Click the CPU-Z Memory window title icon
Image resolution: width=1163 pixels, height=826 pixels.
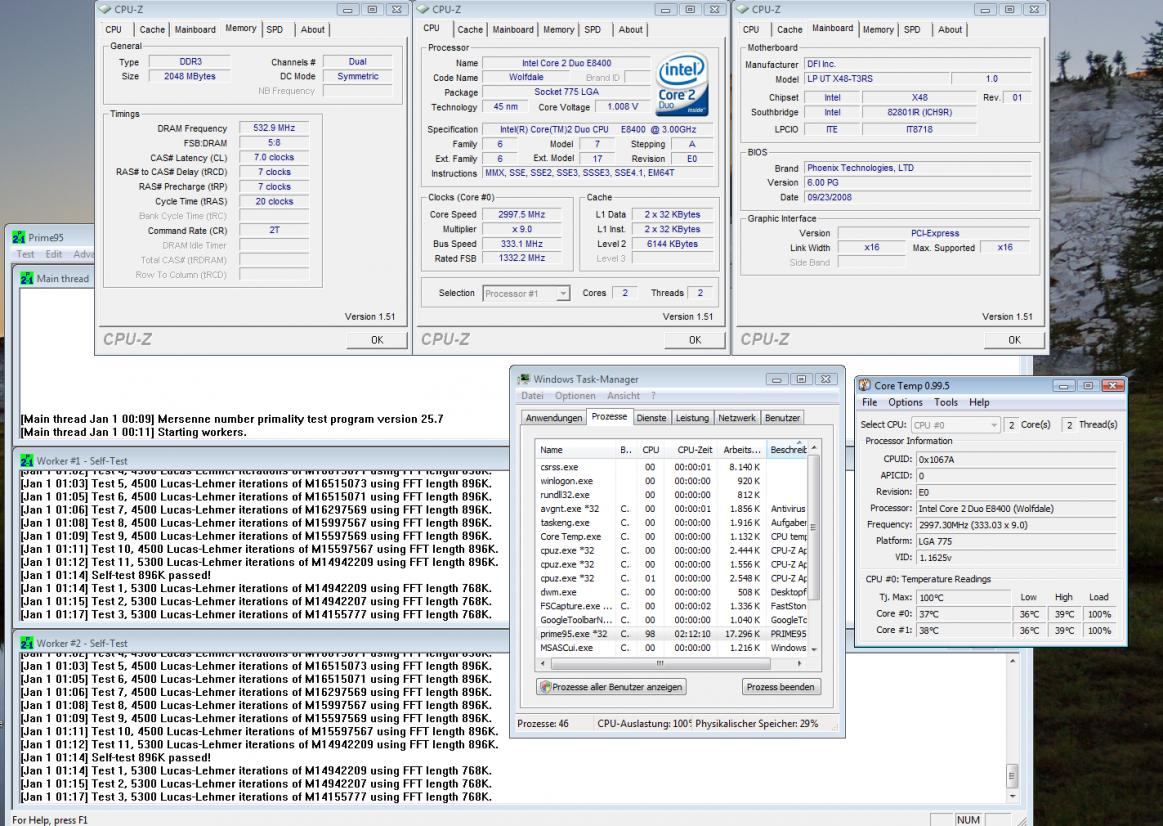[105, 10]
